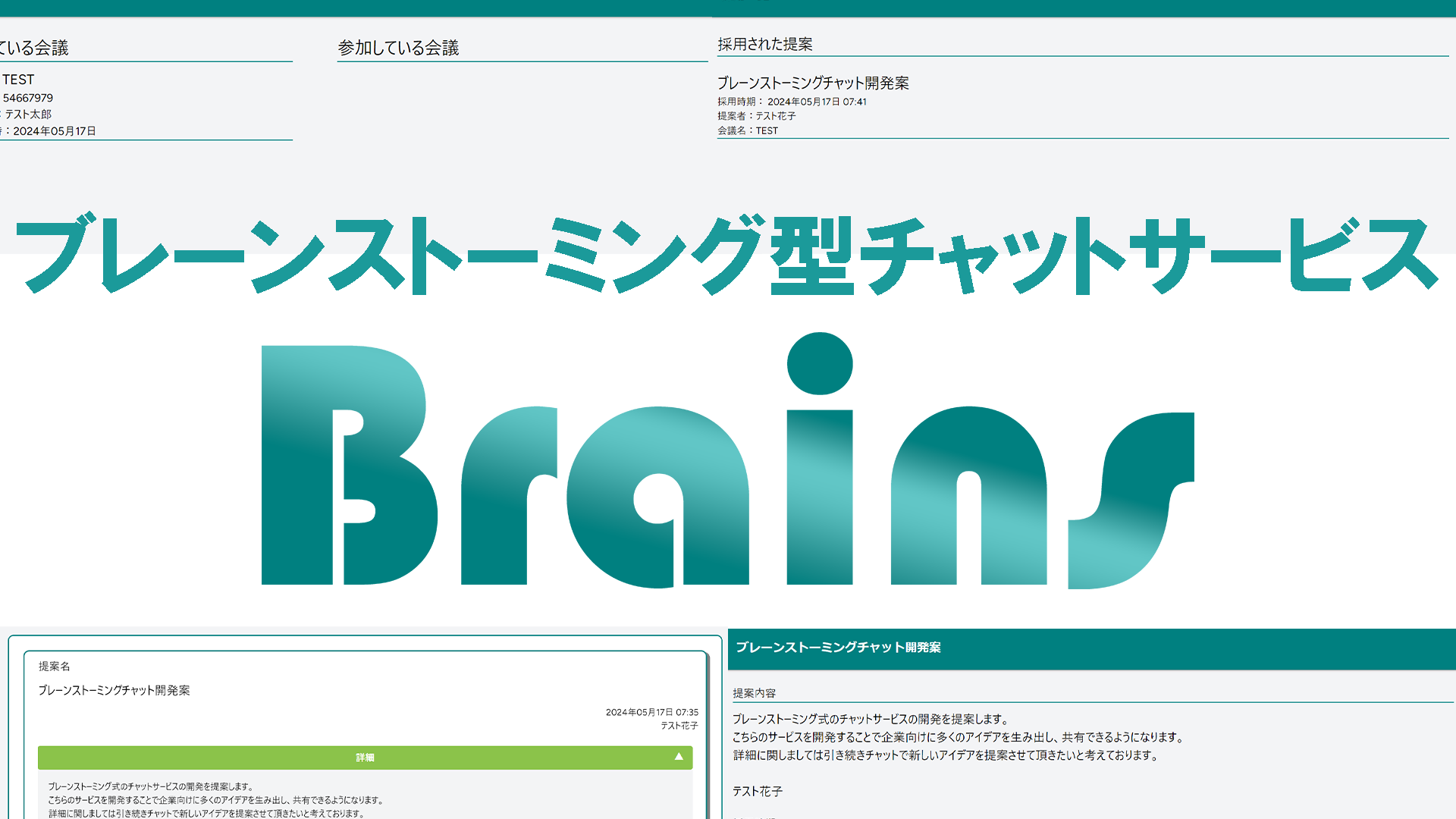Click 提案者：テスト花子 line
The width and height of the screenshot is (1456, 819).
(x=757, y=116)
